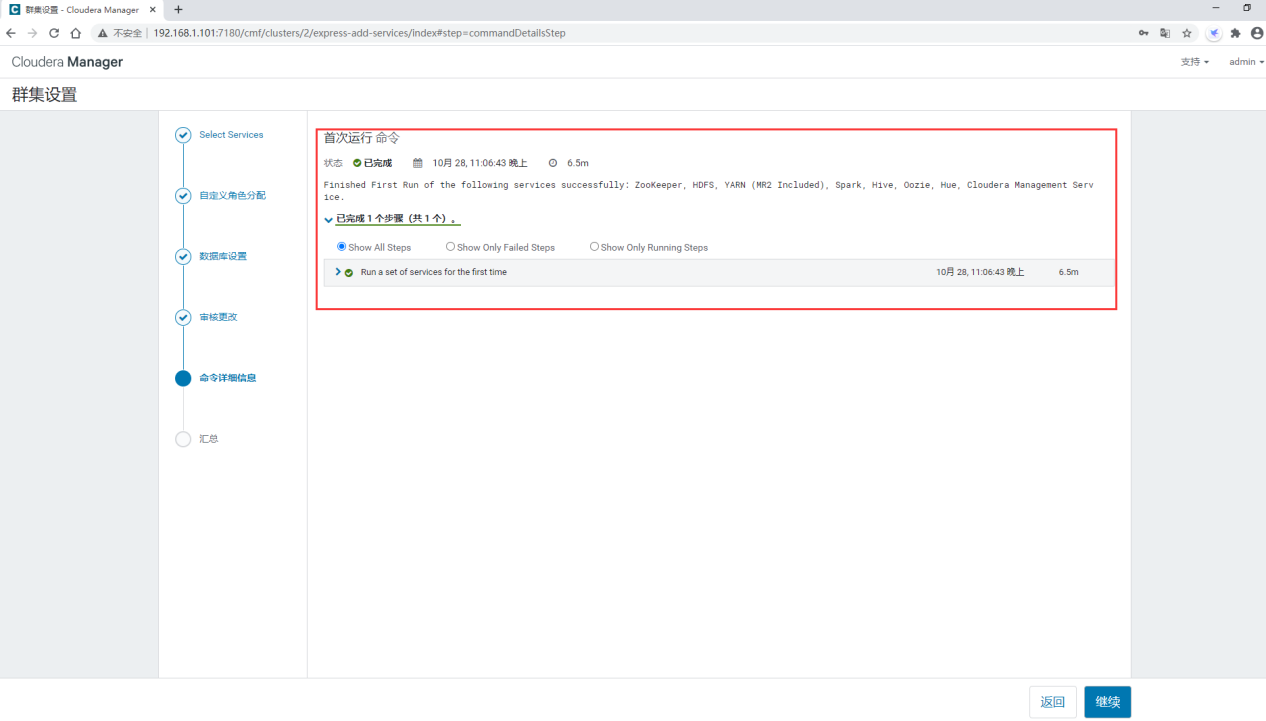Go to the 数据库设置 step

pos(223,257)
